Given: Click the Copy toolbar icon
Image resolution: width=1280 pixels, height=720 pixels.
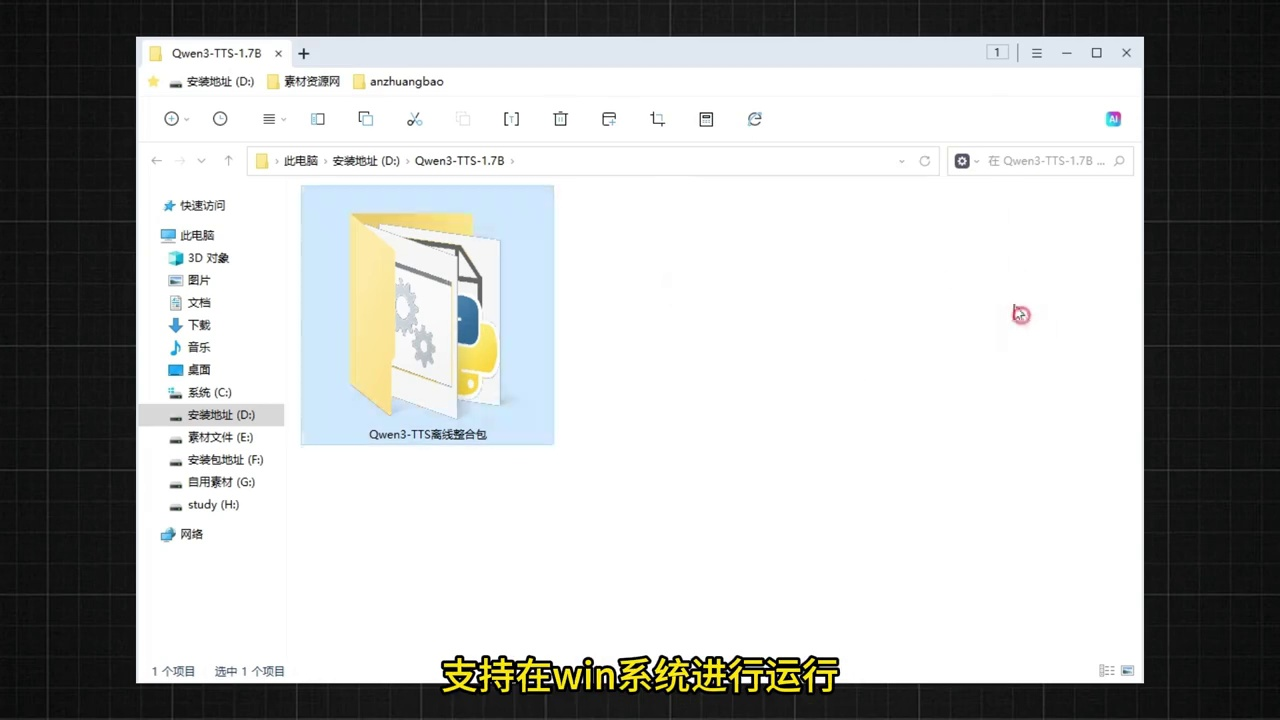Looking at the screenshot, I should tap(366, 119).
